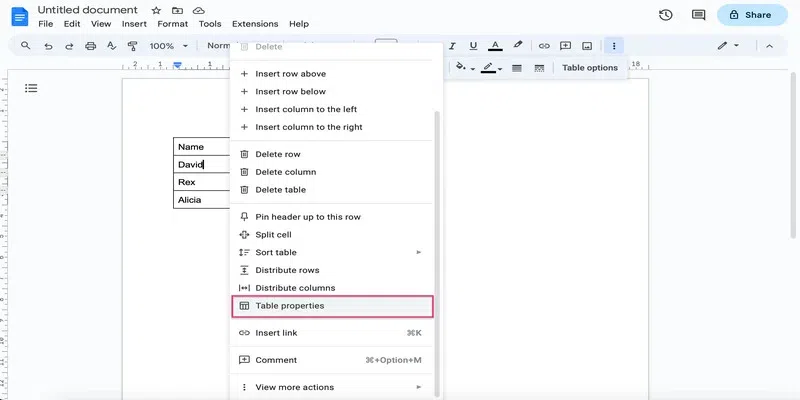Click the Undo arrow
The image size is (800, 400).
tap(48, 46)
